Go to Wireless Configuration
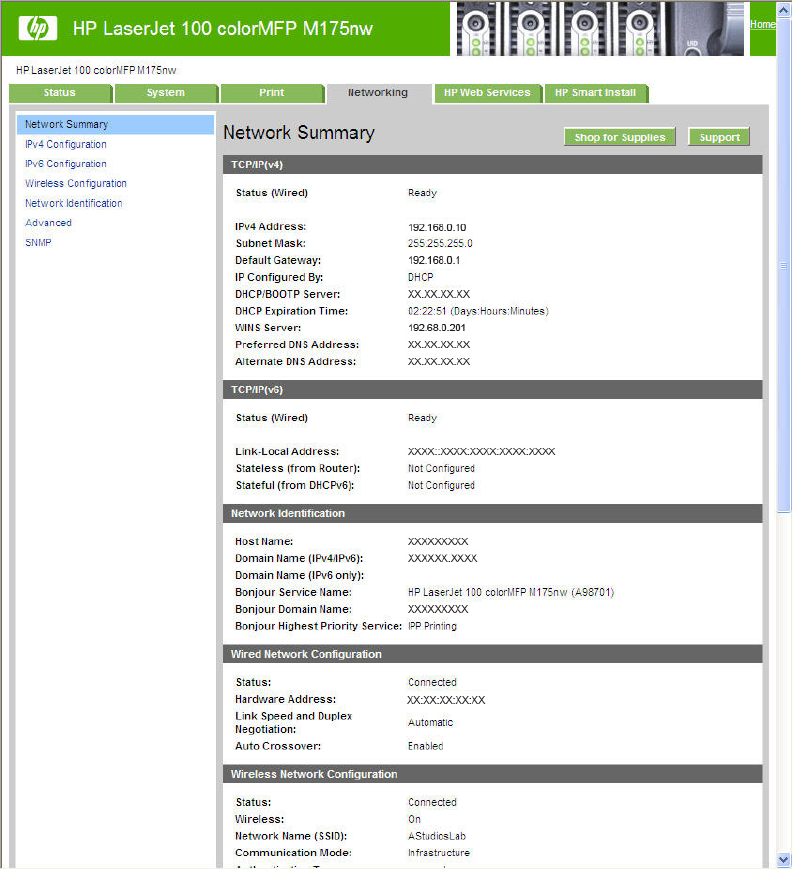 click(x=76, y=184)
